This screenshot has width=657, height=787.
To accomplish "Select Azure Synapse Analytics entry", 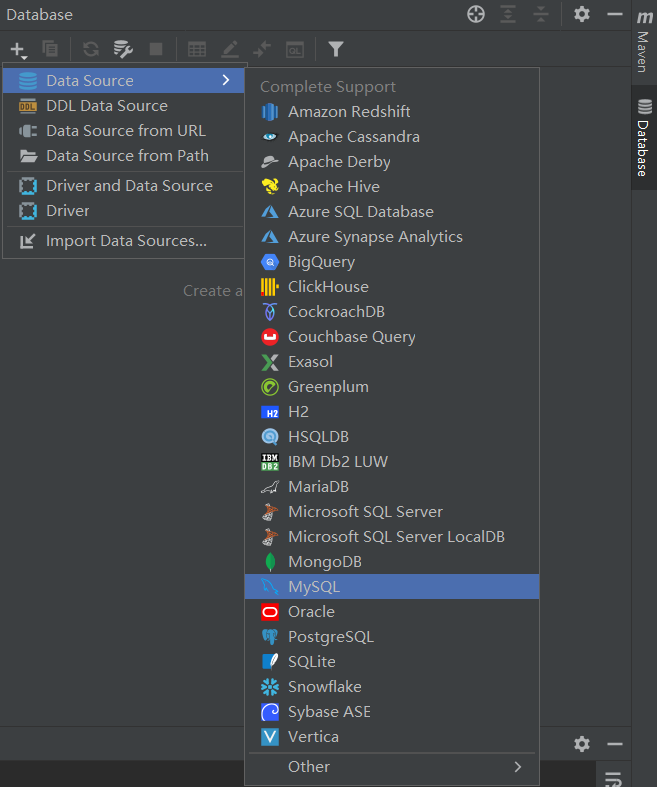I will point(392,237).
